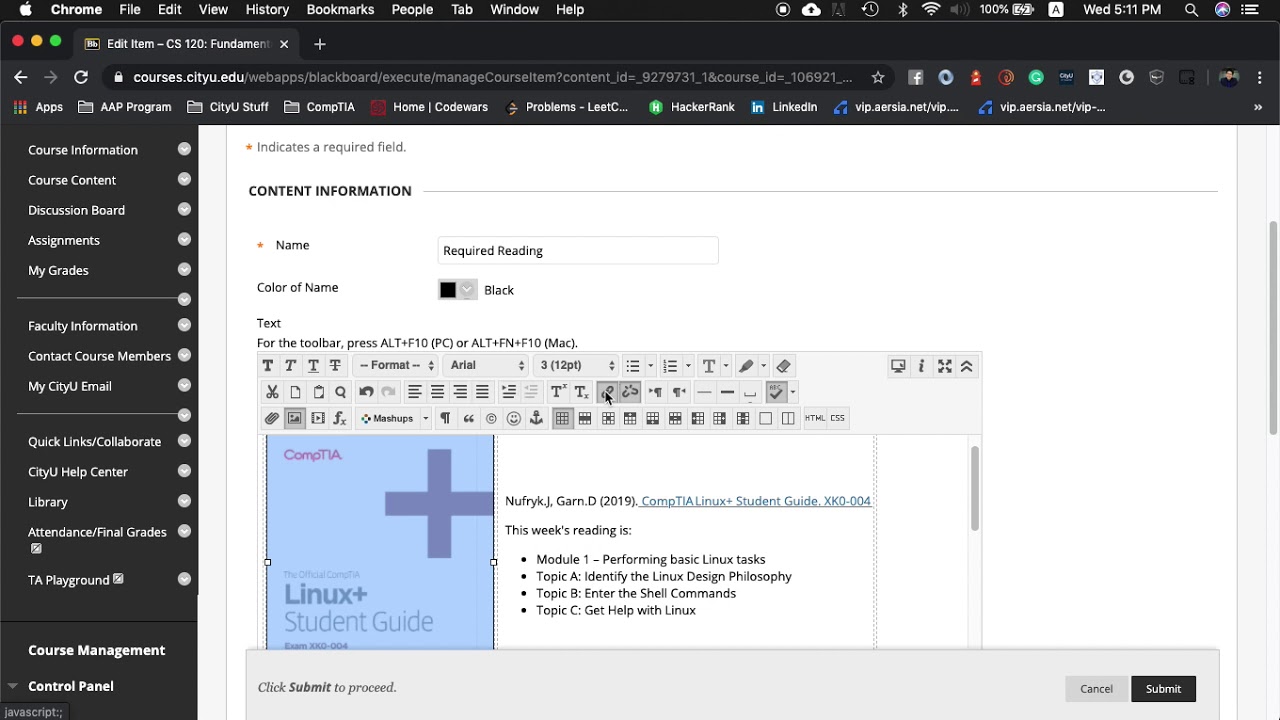Open the Arial font family dropdown
This screenshot has width=1280, height=720.
(486, 366)
